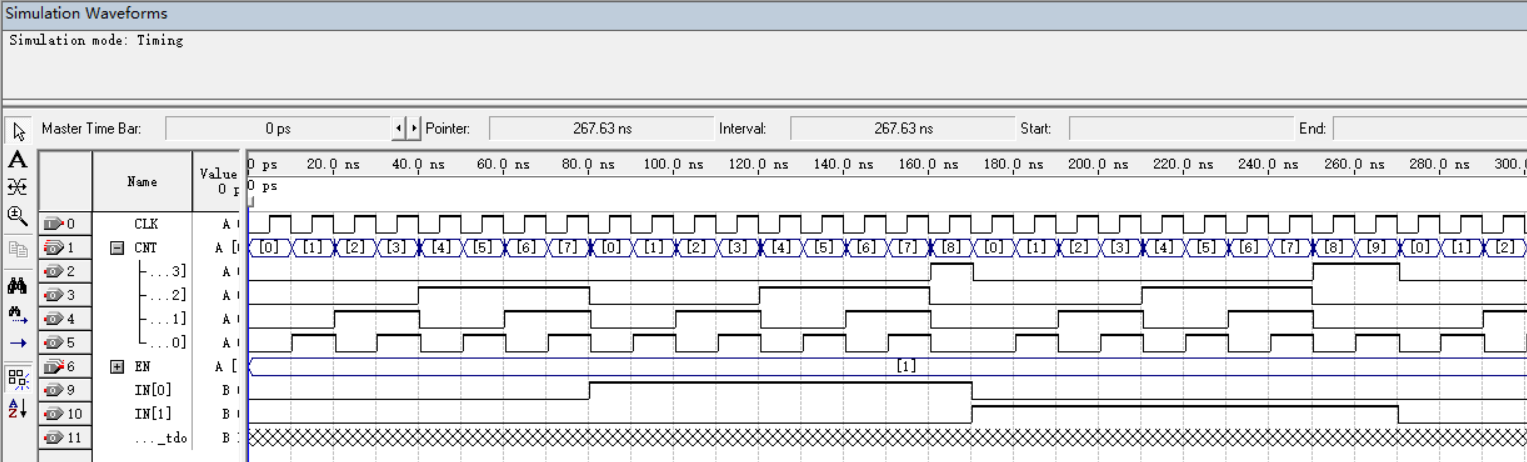The height and width of the screenshot is (462, 1527).
Task: Select the CNT signal name
Action: [146, 247]
